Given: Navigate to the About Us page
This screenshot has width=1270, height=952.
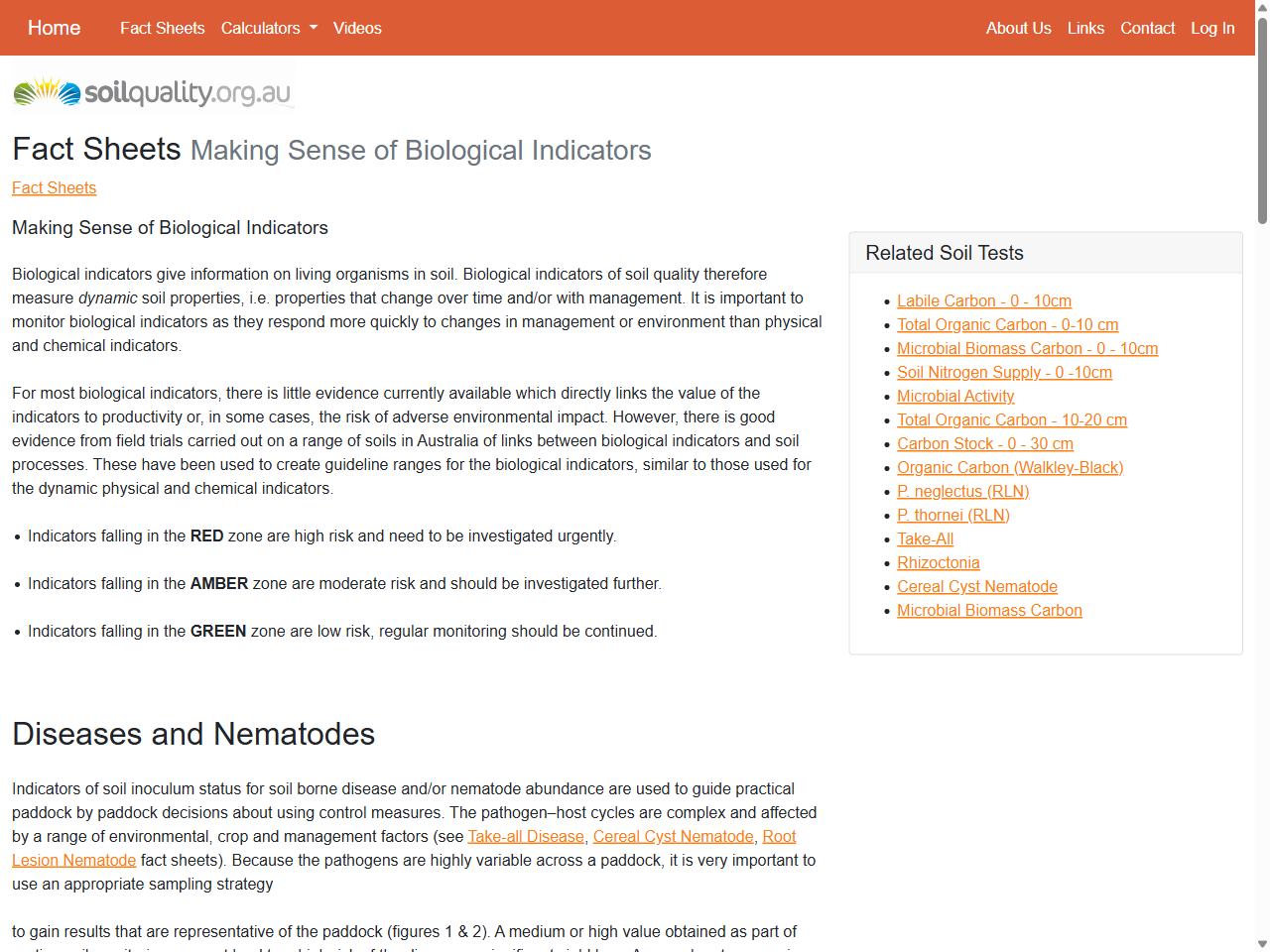Looking at the screenshot, I should pyautogui.click(x=1018, y=28).
